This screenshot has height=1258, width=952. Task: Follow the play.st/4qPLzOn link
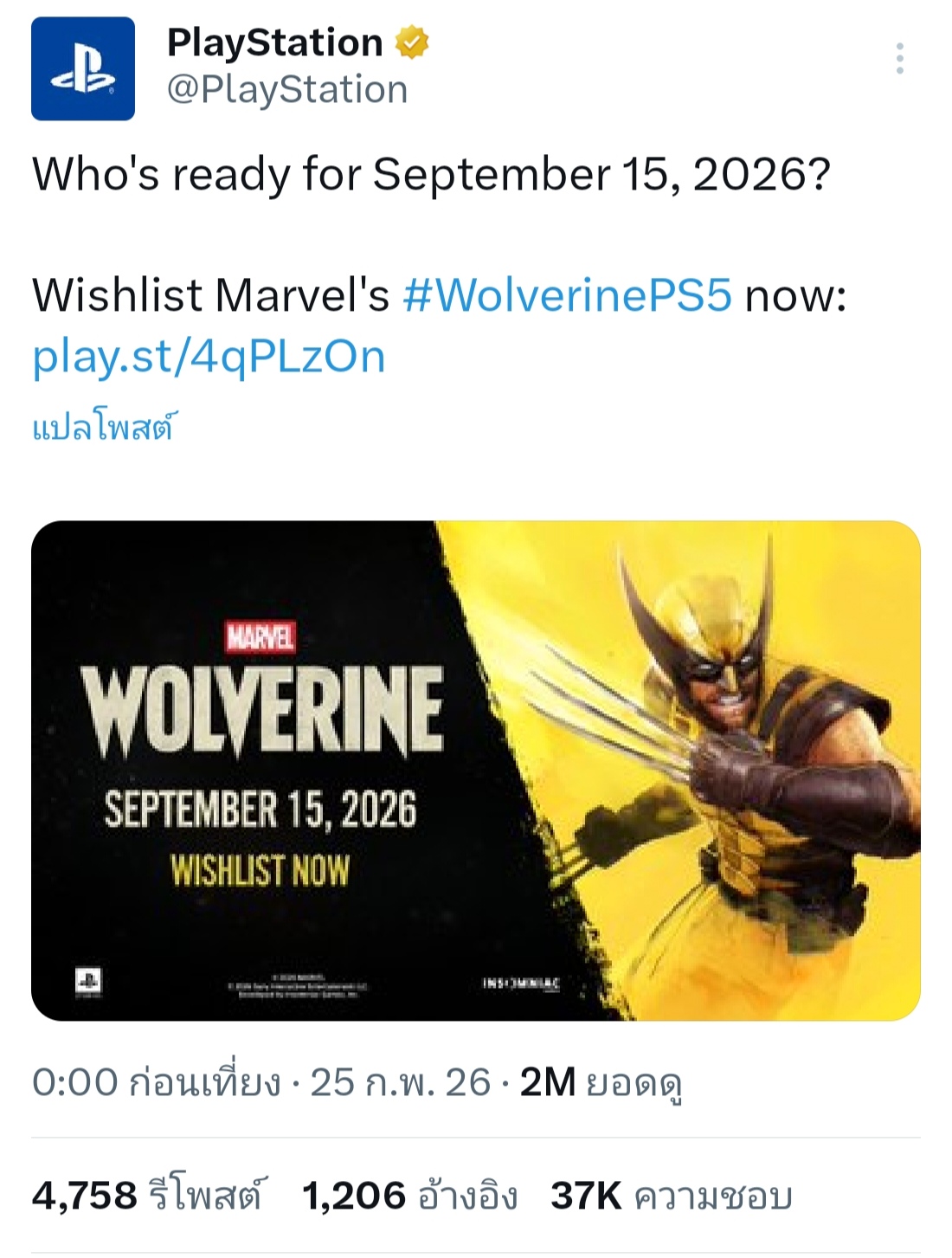[x=209, y=356]
